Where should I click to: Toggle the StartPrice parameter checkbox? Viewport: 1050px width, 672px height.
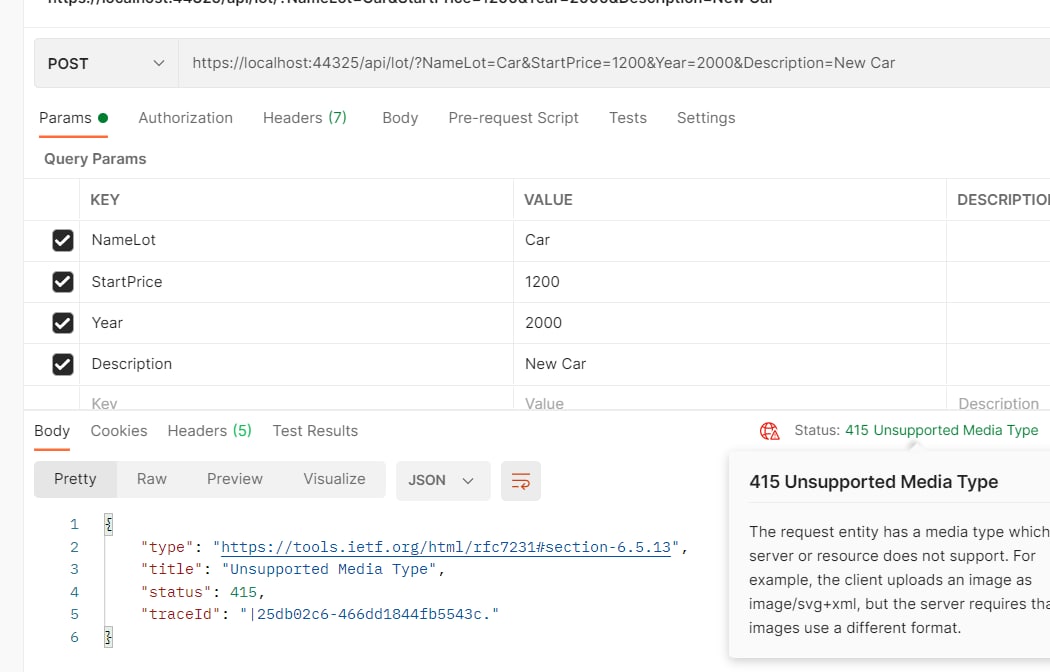pyautogui.click(x=63, y=282)
